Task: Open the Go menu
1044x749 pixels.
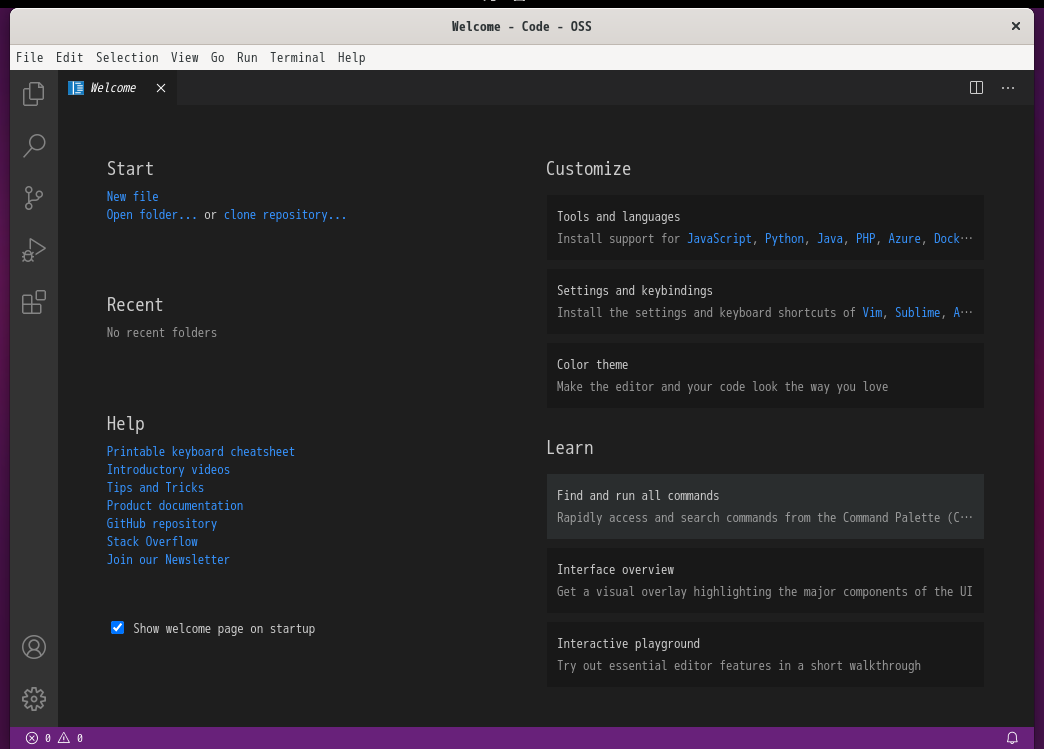Action: tap(218, 57)
